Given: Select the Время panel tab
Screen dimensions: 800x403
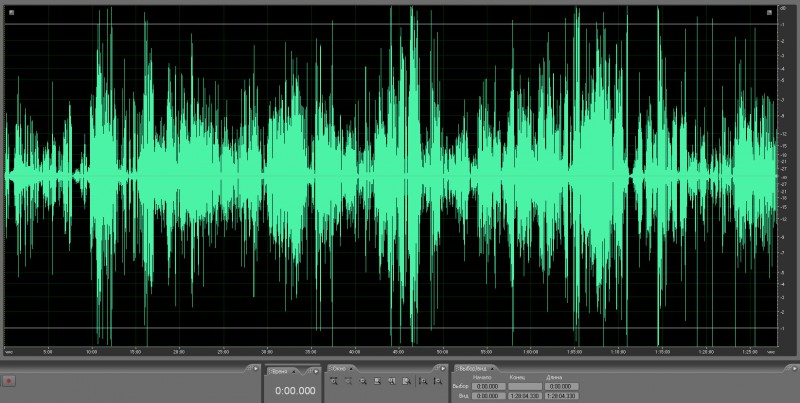Looking at the screenshot, I should point(279,371).
